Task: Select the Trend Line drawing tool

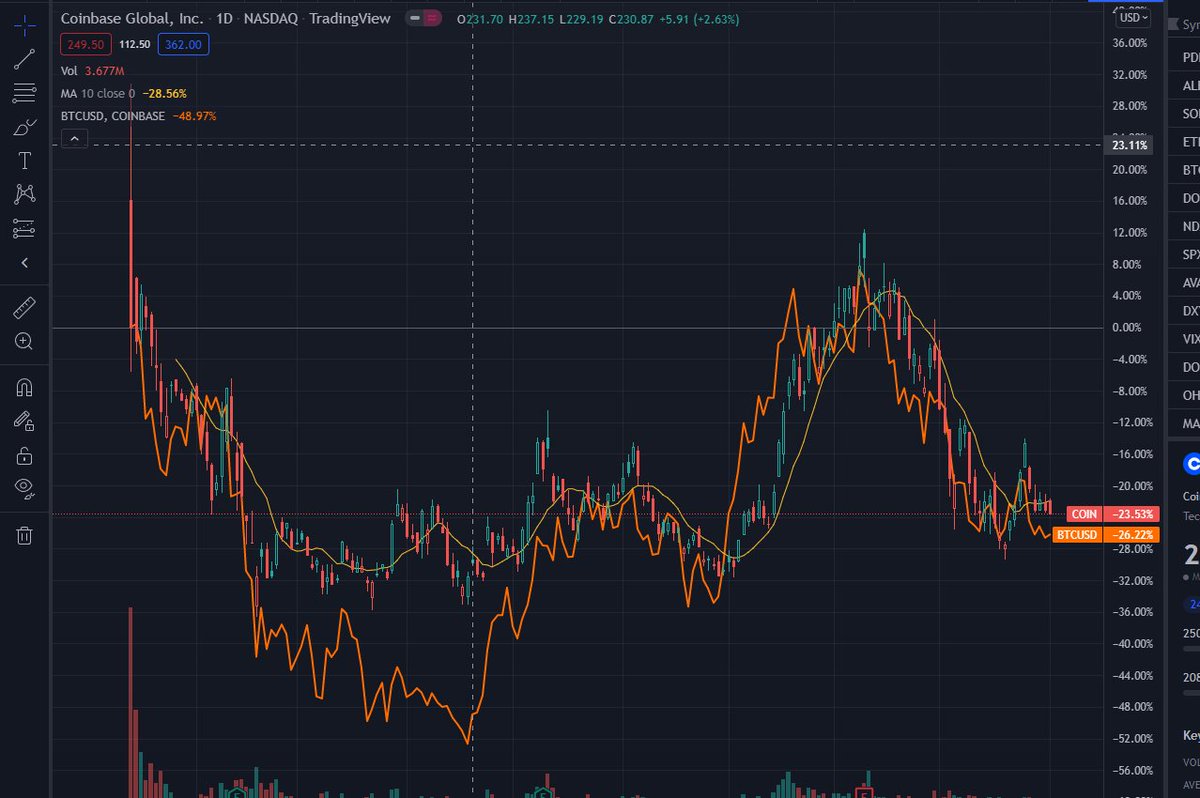Action: (24, 59)
